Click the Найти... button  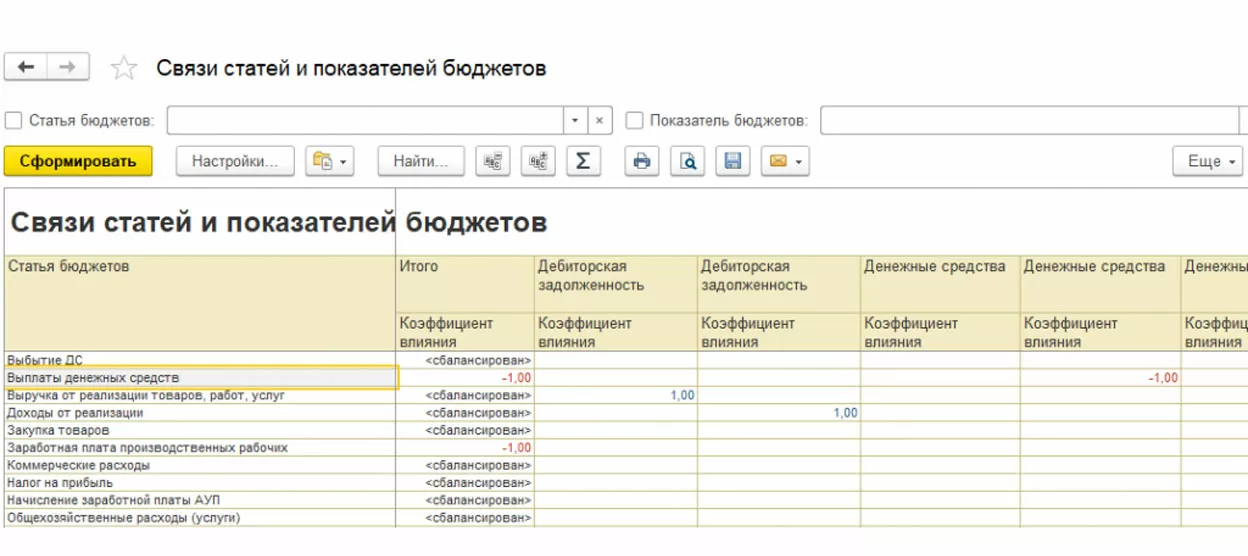click(x=421, y=161)
